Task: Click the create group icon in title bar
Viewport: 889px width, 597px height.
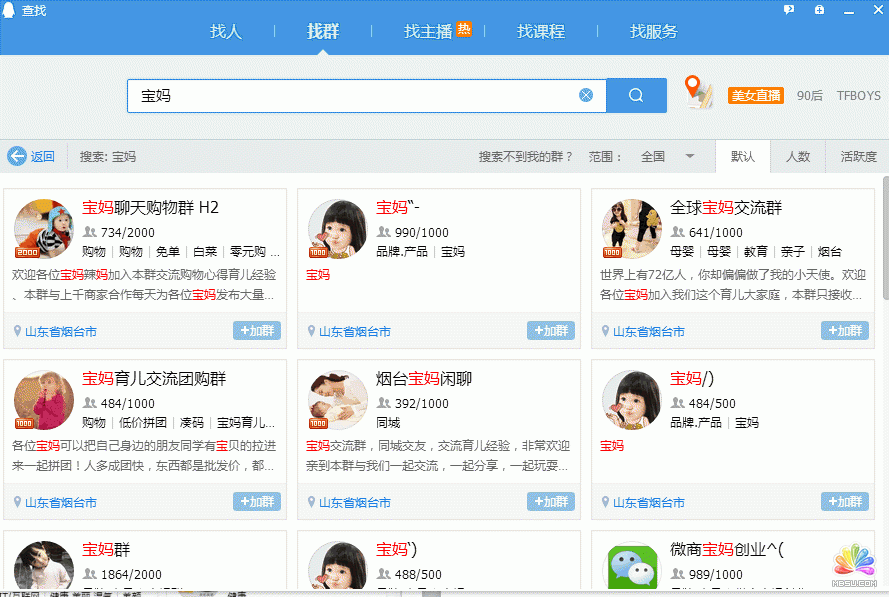Action: coord(819,9)
